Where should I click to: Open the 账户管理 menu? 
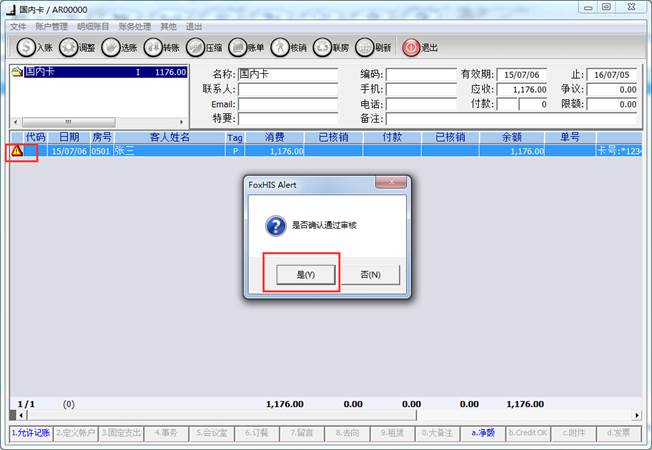point(52,26)
